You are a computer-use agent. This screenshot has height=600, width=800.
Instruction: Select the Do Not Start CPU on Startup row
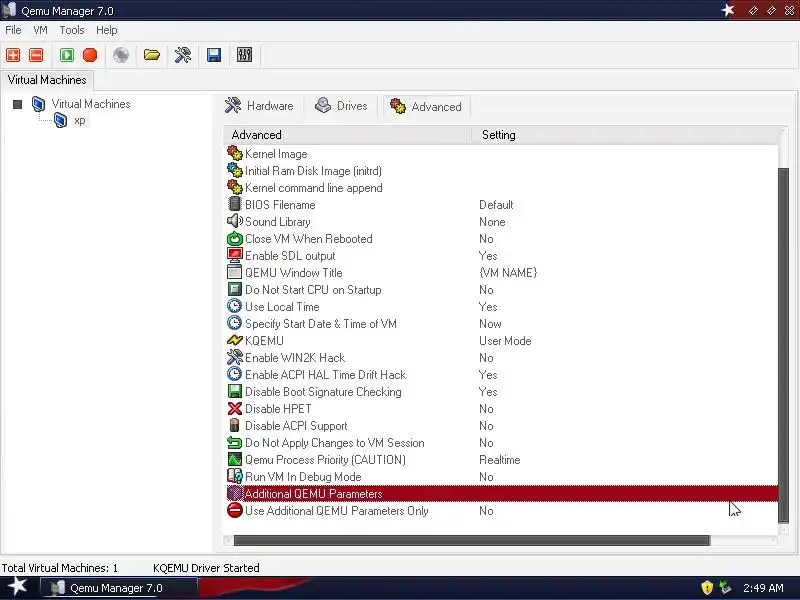pyautogui.click(x=502, y=289)
